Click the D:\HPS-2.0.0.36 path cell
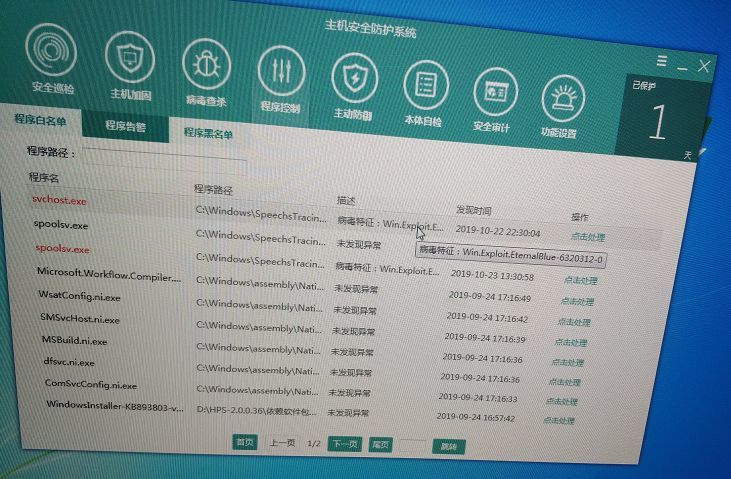This screenshot has width=731, height=479. click(256, 410)
